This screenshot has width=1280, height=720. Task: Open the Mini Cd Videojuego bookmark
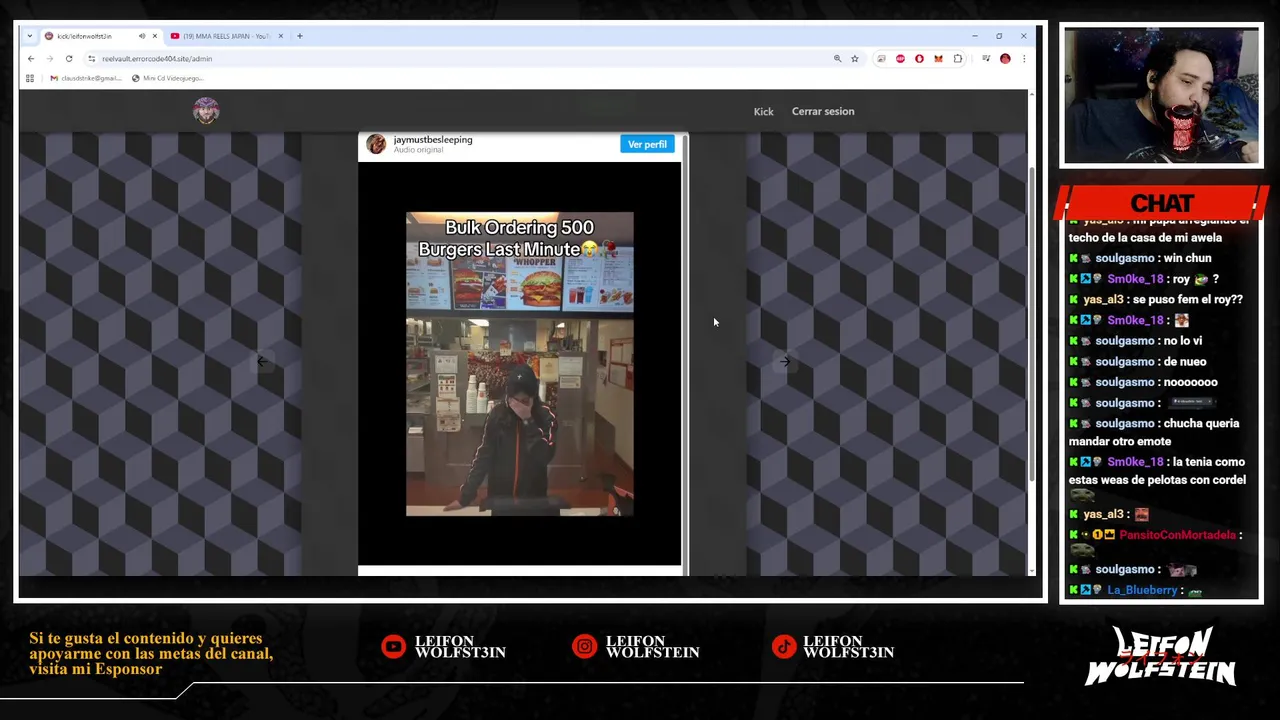pos(168,78)
